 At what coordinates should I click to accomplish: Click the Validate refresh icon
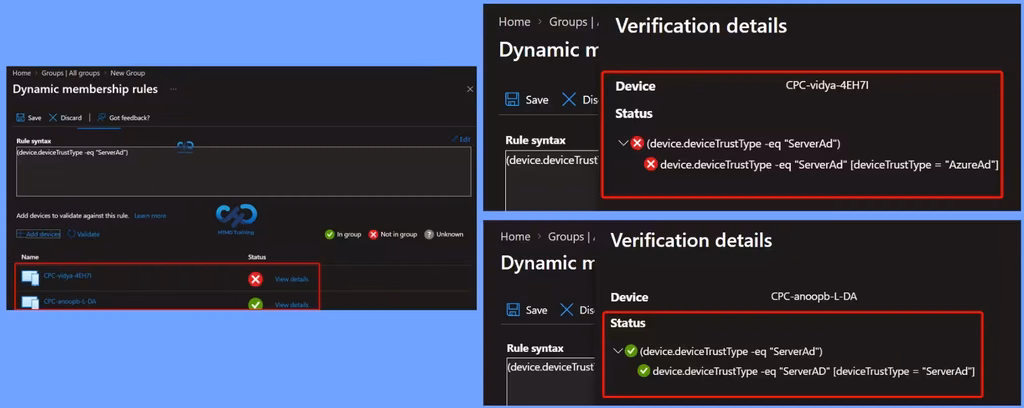(x=71, y=234)
